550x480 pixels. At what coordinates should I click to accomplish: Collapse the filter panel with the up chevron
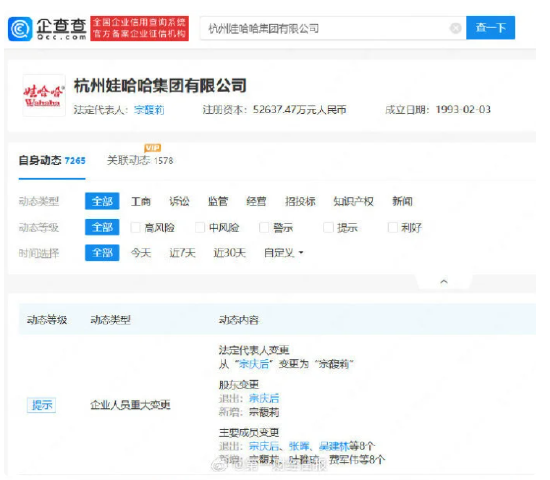click(x=444, y=281)
